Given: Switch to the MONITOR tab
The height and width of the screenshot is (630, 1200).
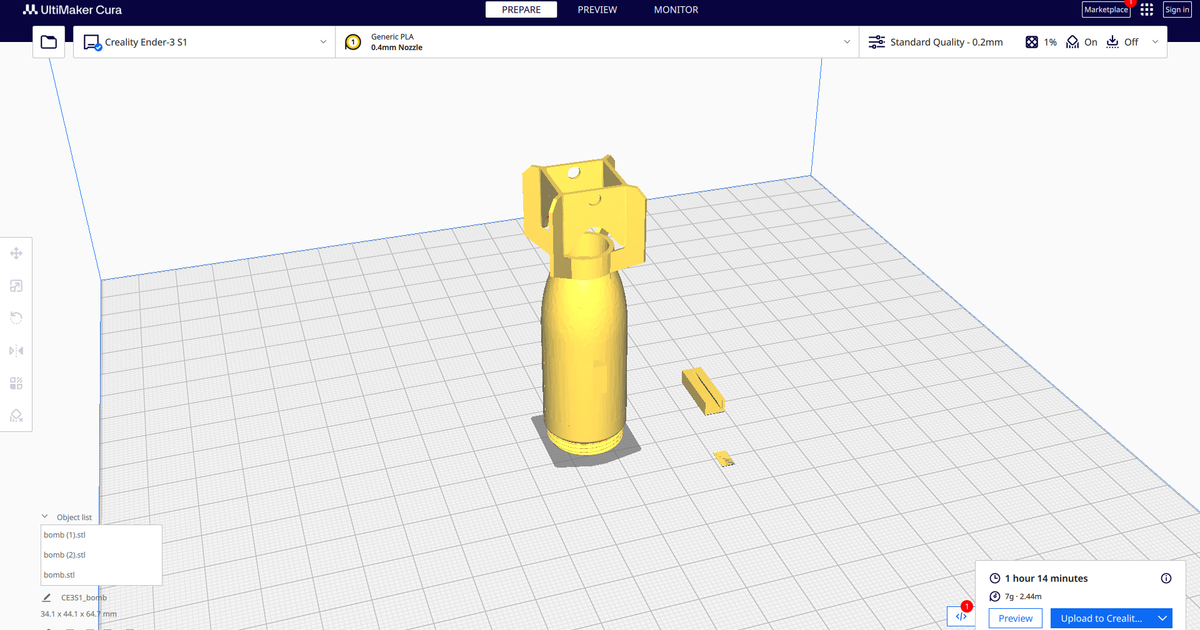Looking at the screenshot, I should point(675,10).
